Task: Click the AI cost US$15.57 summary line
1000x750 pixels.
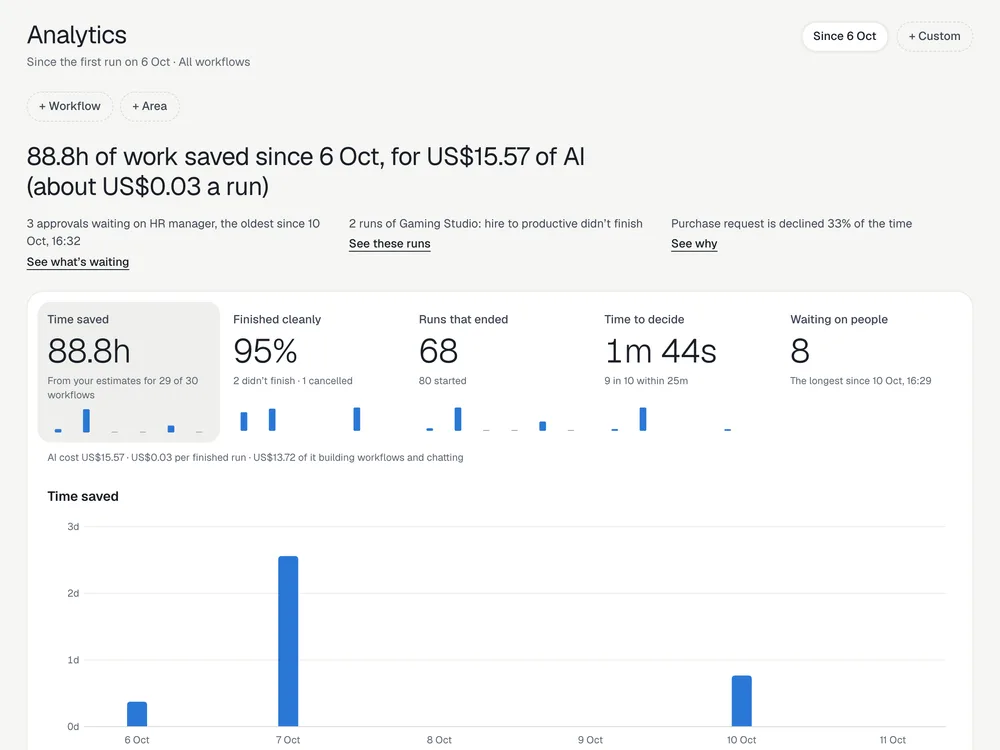Action: click(x=255, y=457)
